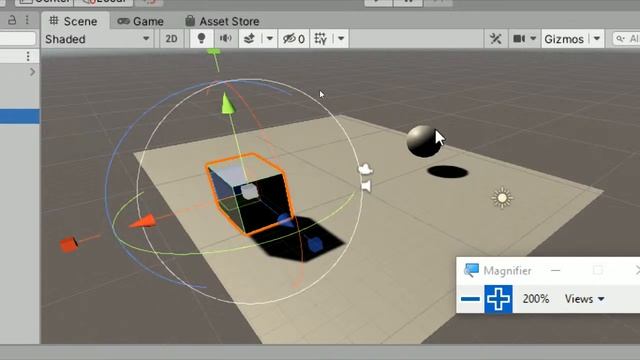Screen dimensions: 640x360
Task: Toggle hidden objects visibility counter
Action: pos(294,39)
